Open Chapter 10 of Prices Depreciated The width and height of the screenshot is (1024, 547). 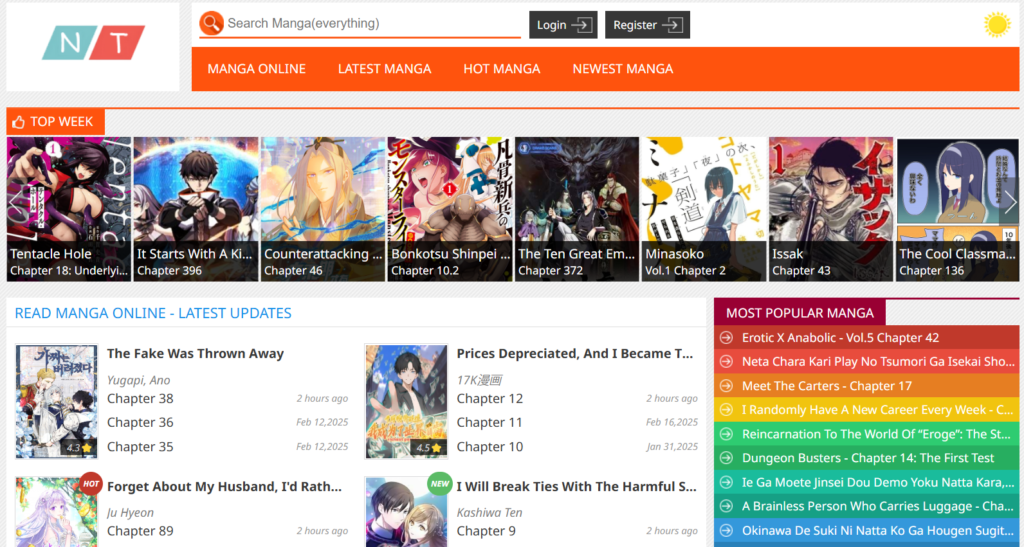[x=490, y=446]
